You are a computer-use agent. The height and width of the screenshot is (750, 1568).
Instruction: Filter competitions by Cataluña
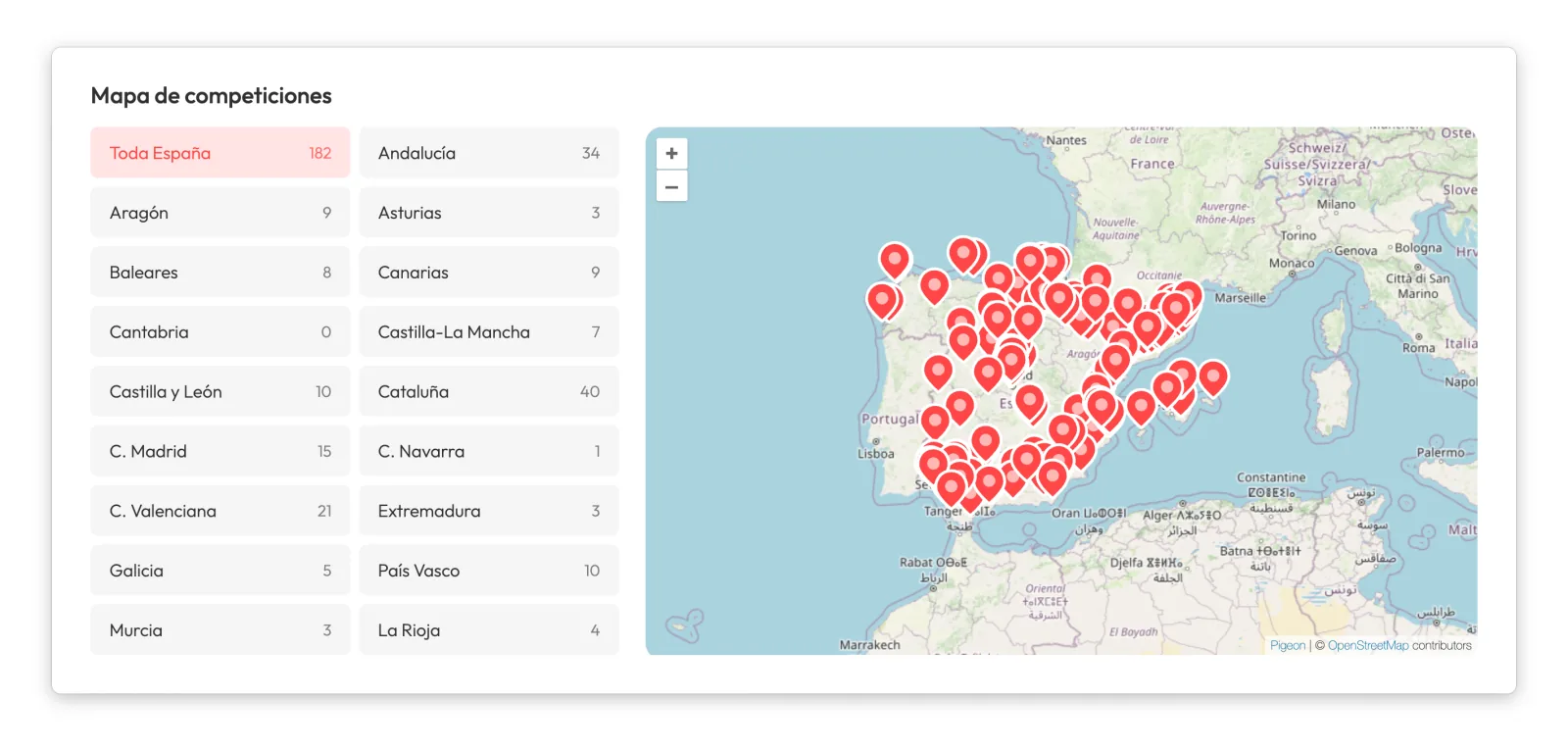point(489,392)
